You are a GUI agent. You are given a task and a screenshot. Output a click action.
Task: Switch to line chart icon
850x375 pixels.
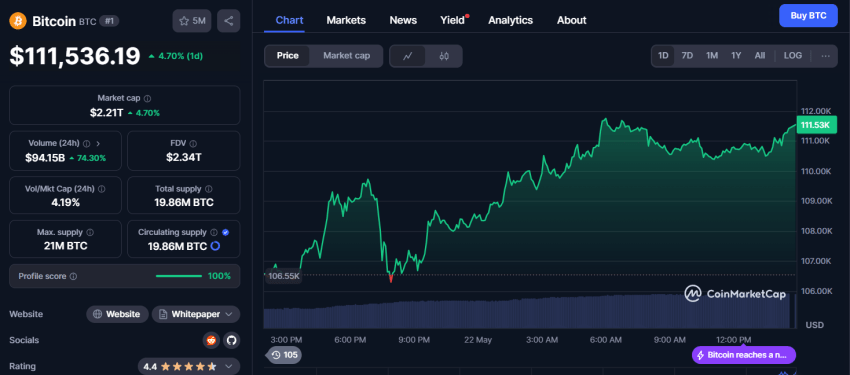point(408,56)
